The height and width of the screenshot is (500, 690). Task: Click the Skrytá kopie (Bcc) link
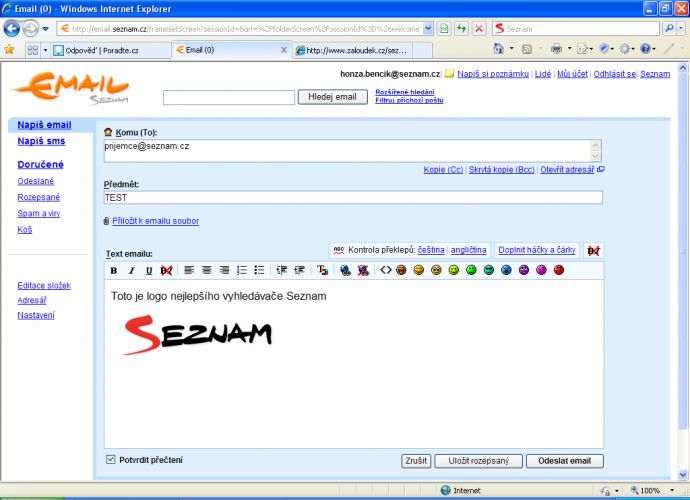(501, 169)
